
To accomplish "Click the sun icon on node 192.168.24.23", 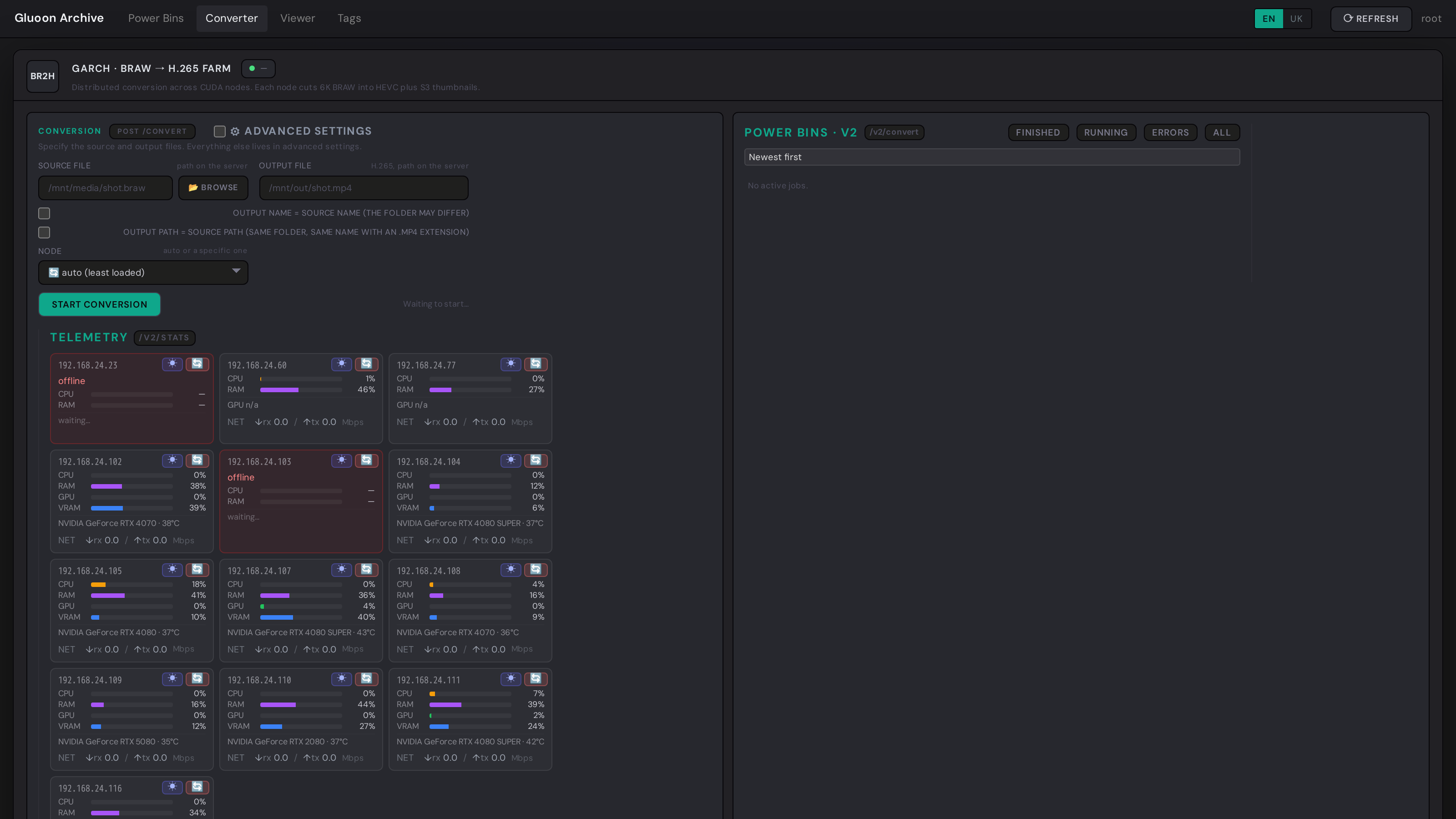I will coord(172,364).
